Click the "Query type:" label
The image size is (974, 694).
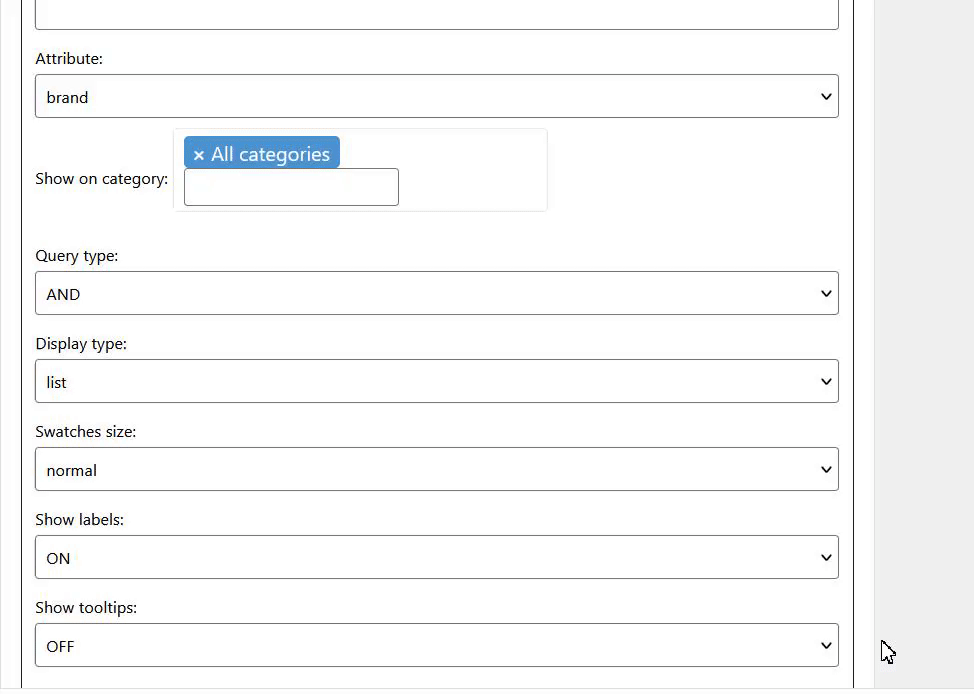(77, 256)
